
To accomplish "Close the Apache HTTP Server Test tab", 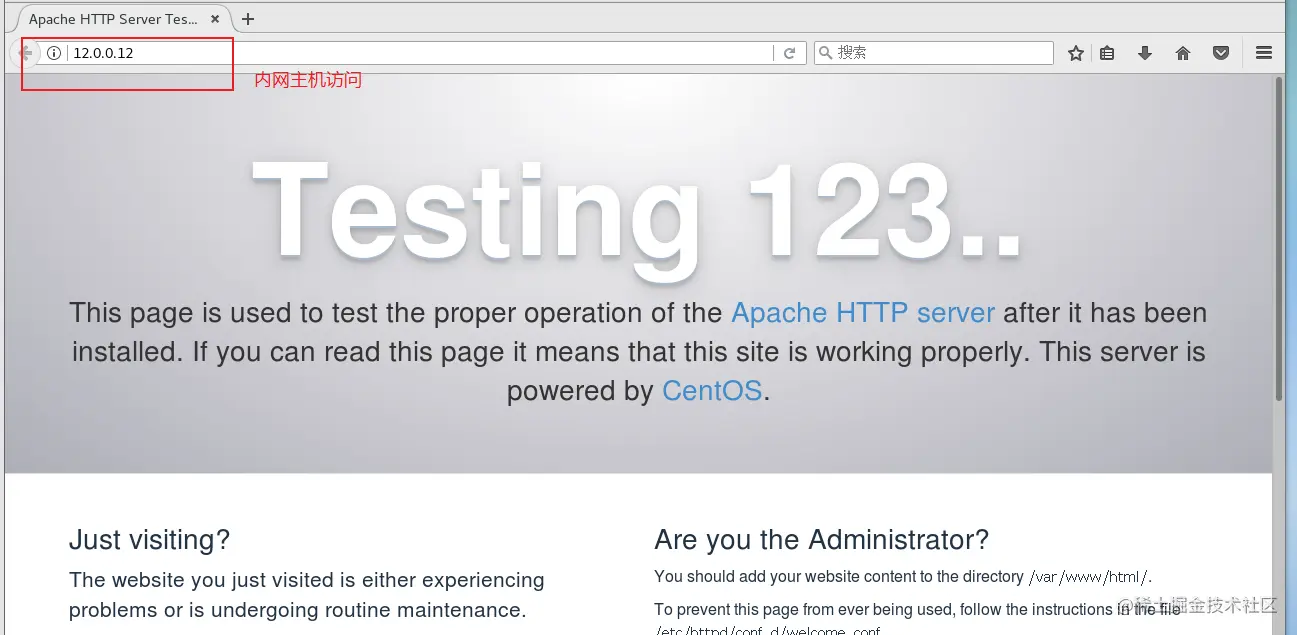I will 215,19.
